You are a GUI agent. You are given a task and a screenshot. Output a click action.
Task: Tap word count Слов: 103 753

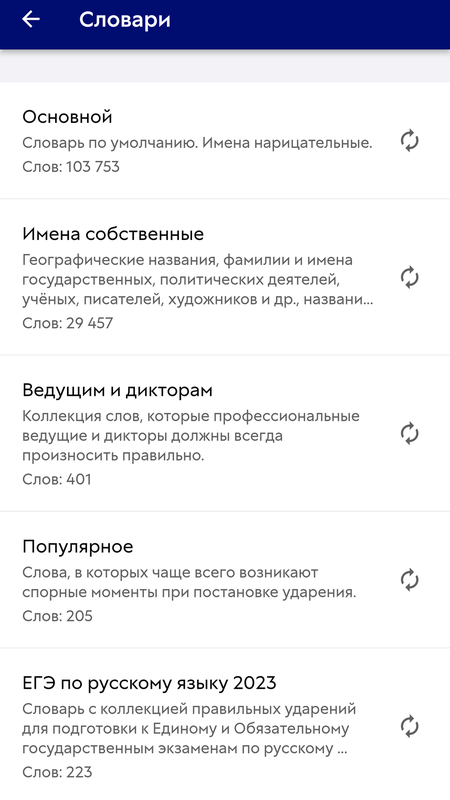pos(71,167)
